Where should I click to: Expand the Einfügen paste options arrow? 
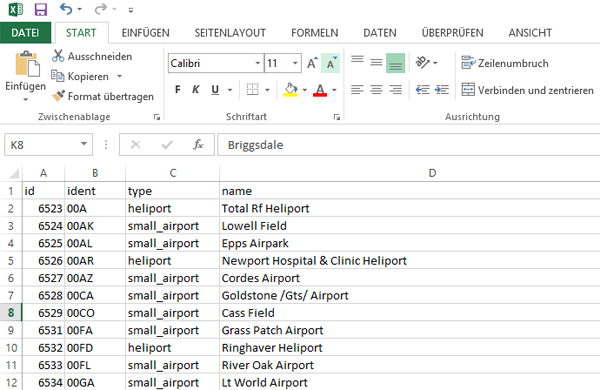(26, 100)
